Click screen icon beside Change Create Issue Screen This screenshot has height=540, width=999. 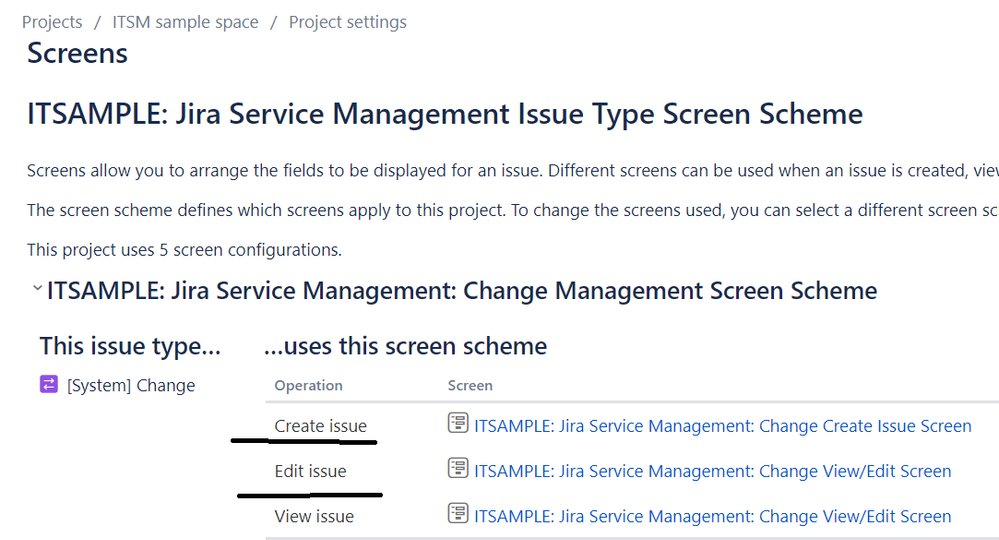click(458, 424)
